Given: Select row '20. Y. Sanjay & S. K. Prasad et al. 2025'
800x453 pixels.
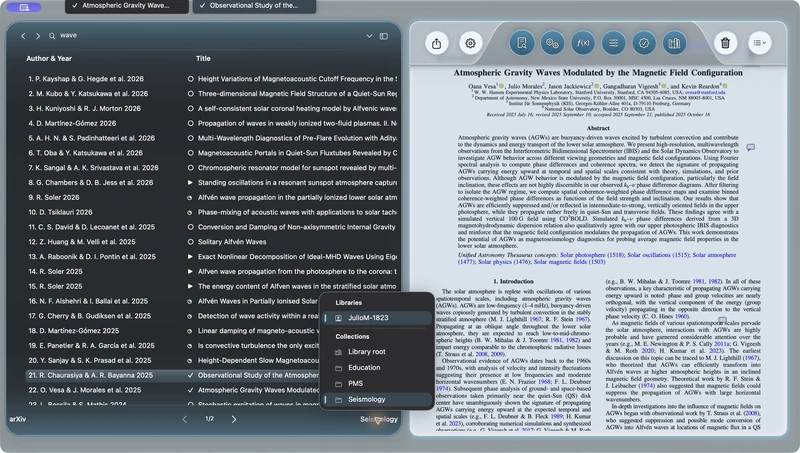Looking at the screenshot, I should click(173, 360).
